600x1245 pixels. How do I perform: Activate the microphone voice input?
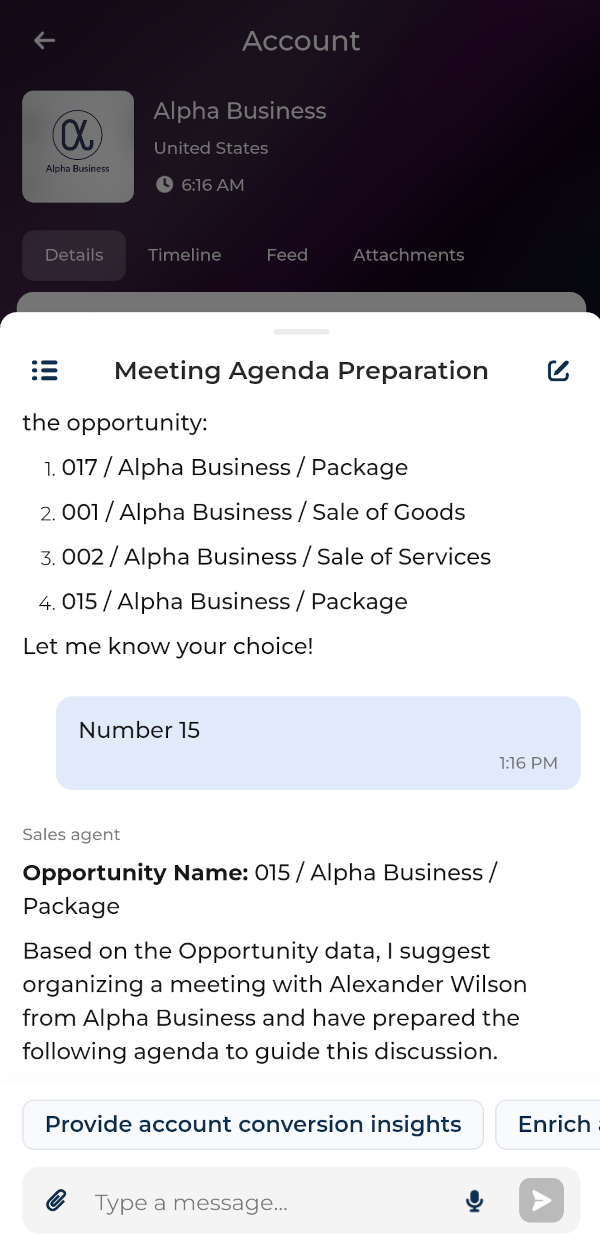tap(475, 1201)
